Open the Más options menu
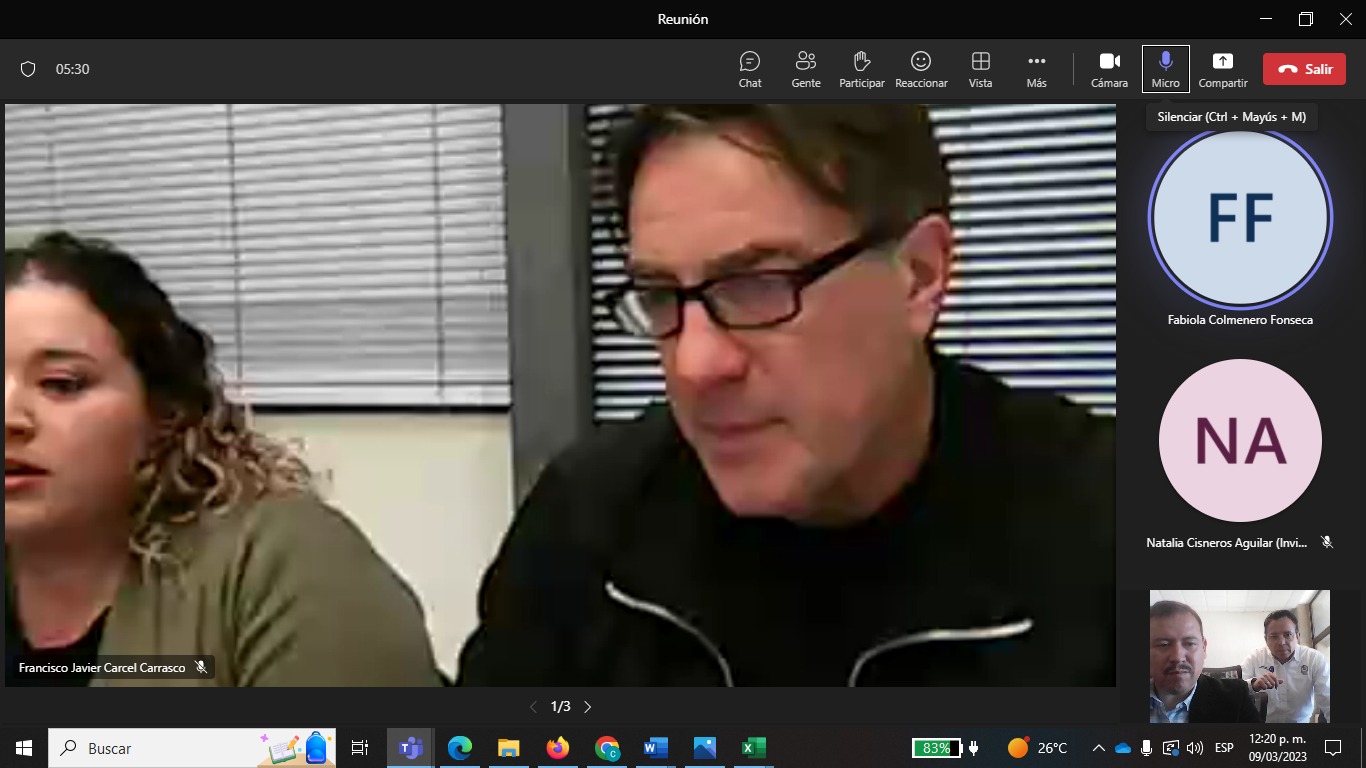1366x768 pixels. [1037, 69]
